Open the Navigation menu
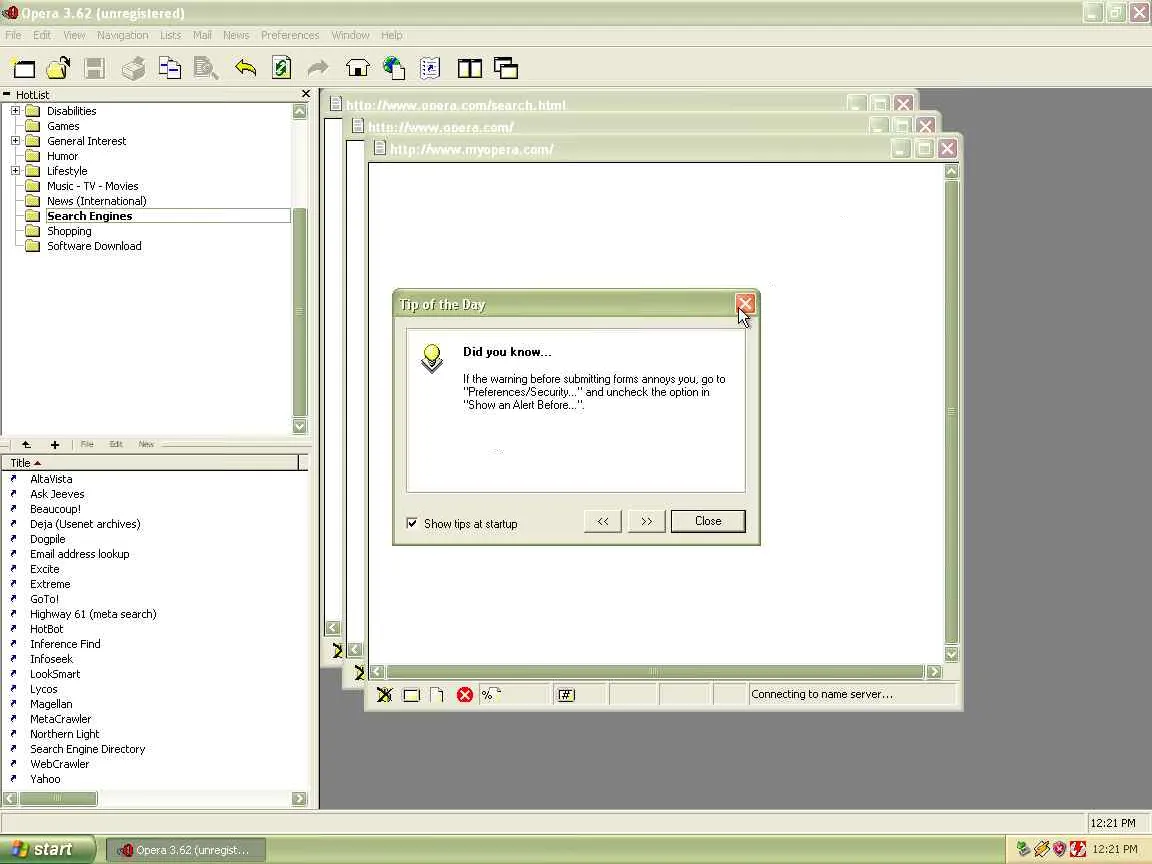The height and width of the screenshot is (864, 1152). click(122, 35)
